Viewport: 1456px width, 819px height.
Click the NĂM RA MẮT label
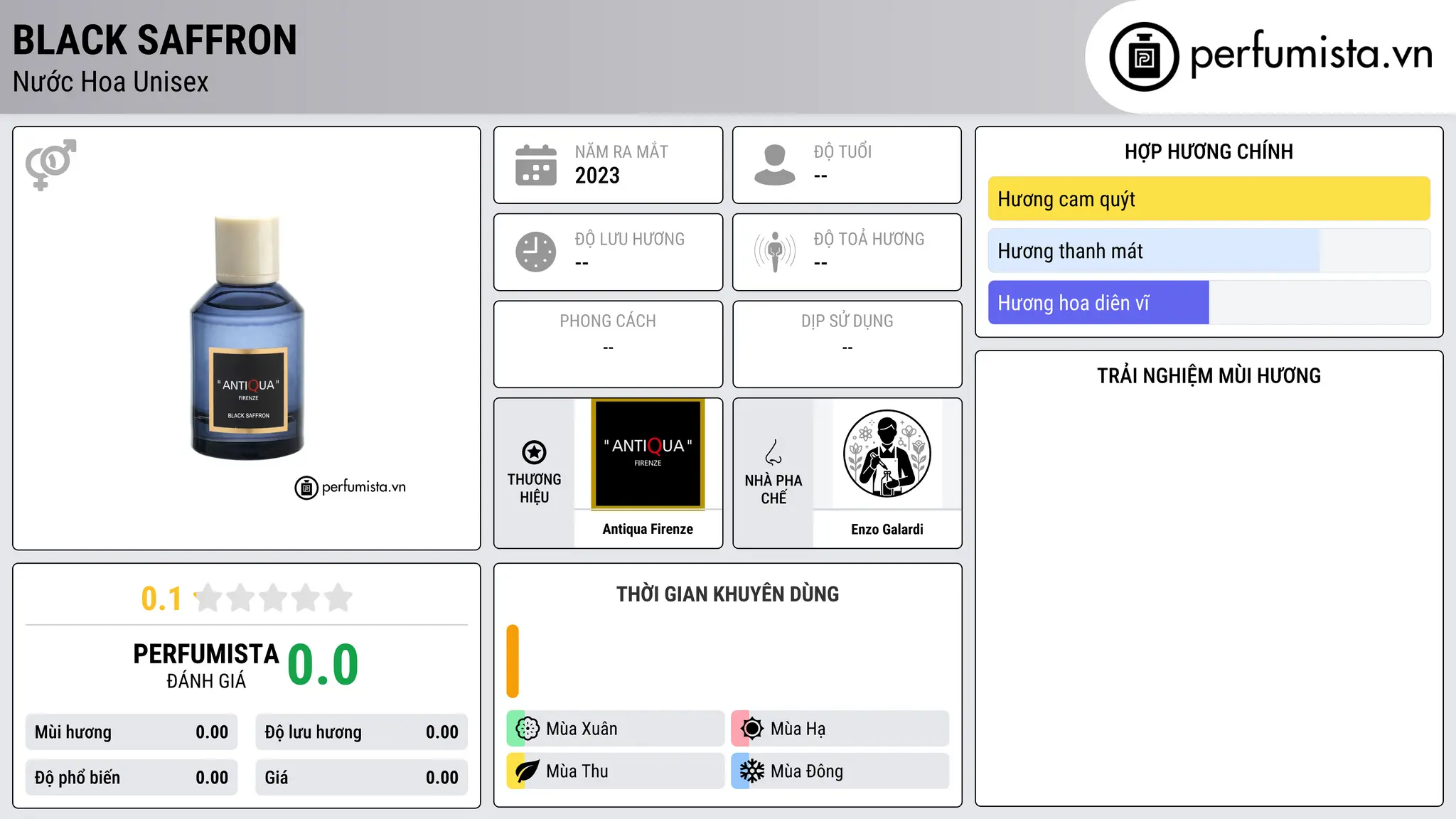(621, 151)
